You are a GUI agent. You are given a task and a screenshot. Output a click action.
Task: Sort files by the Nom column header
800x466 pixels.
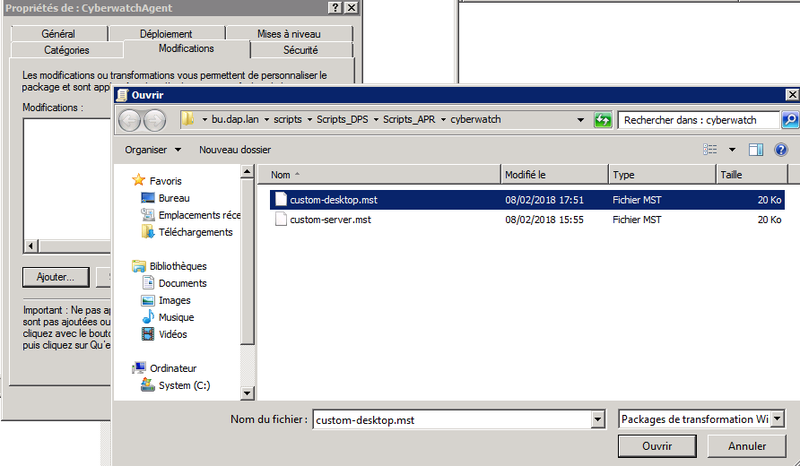click(379, 175)
